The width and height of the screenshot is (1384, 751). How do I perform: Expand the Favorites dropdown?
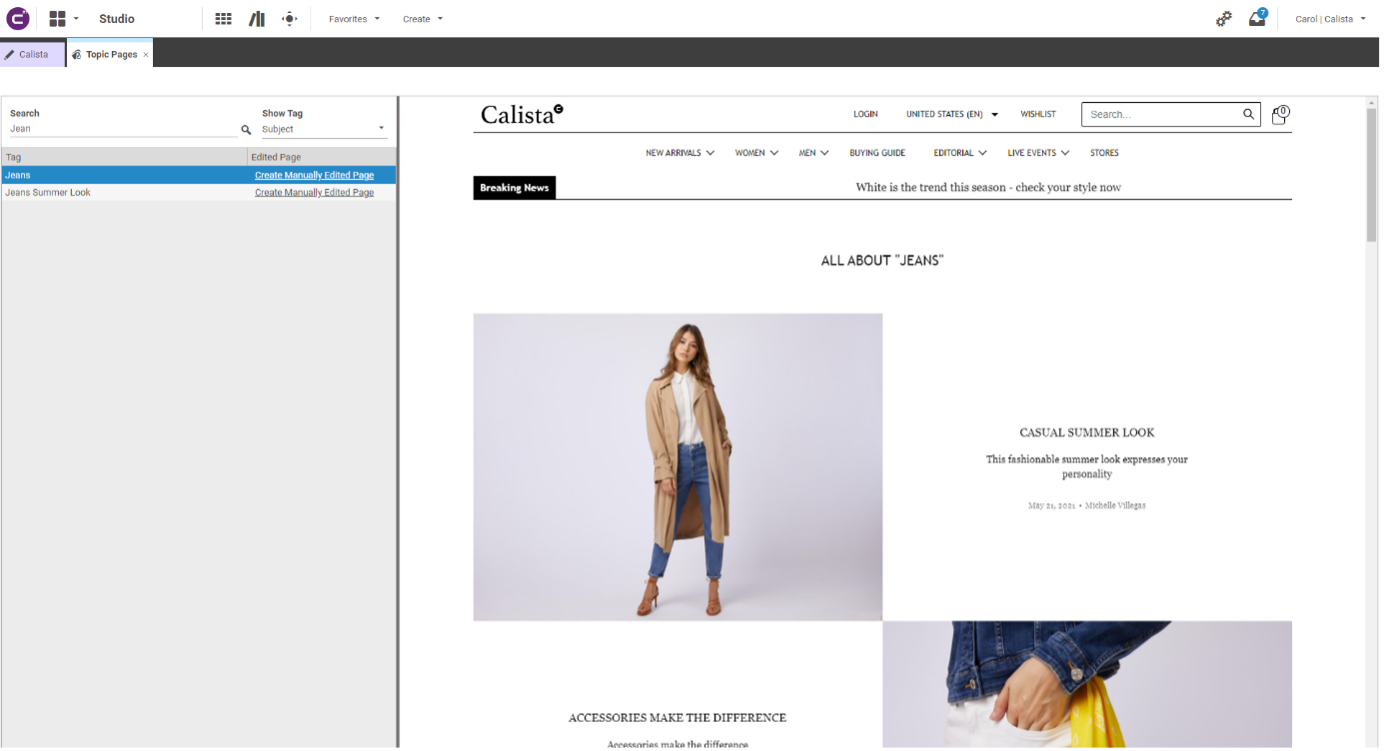pyautogui.click(x=354, y=19)
